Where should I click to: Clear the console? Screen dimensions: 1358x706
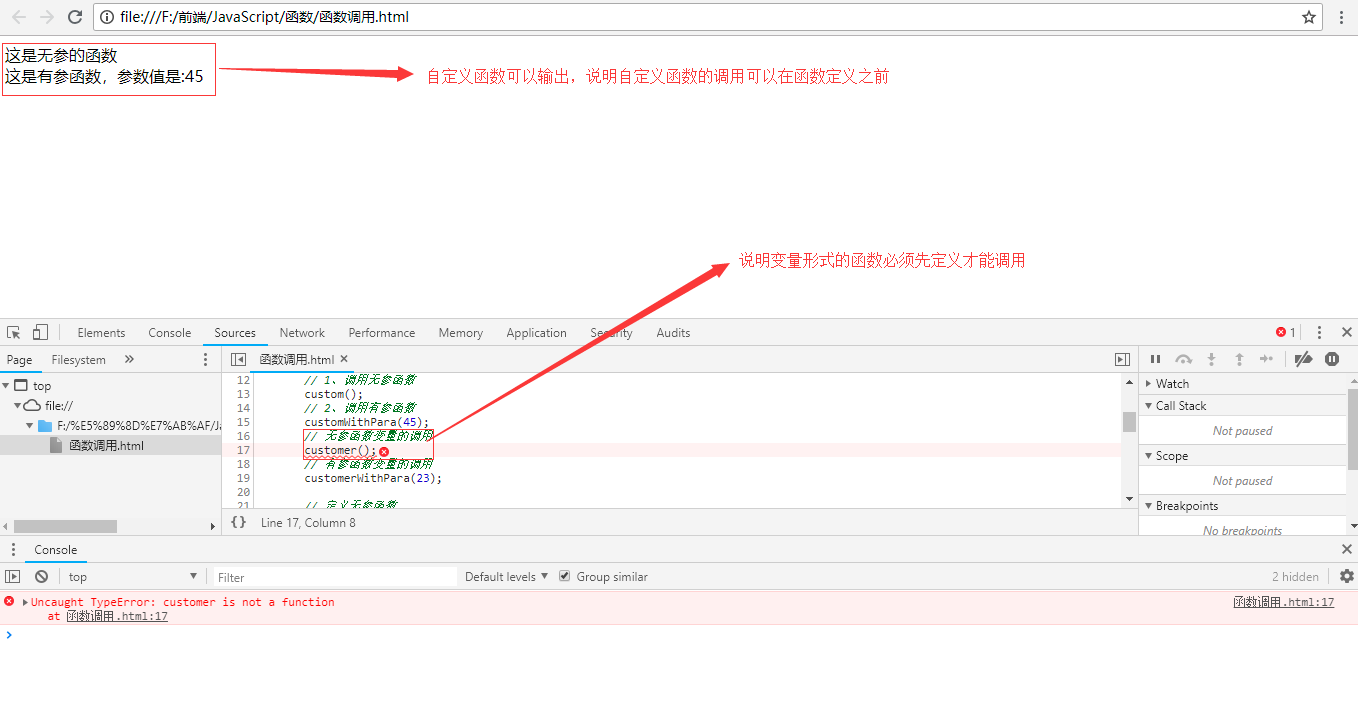pyautogui.click(x=41, y=576)
